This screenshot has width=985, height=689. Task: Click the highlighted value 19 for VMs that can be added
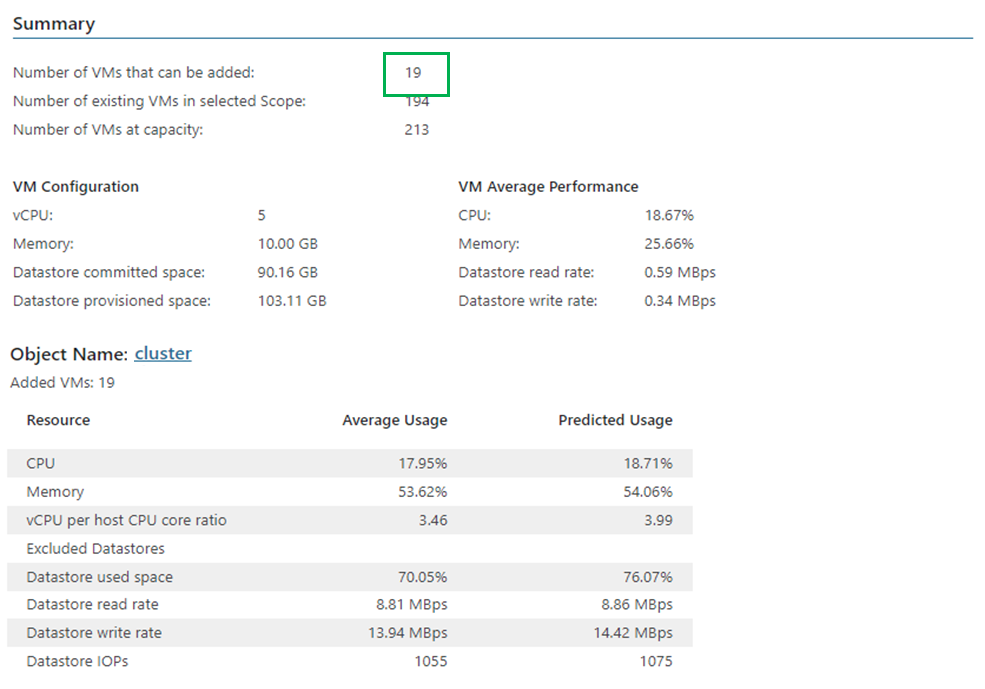point(413,73)
